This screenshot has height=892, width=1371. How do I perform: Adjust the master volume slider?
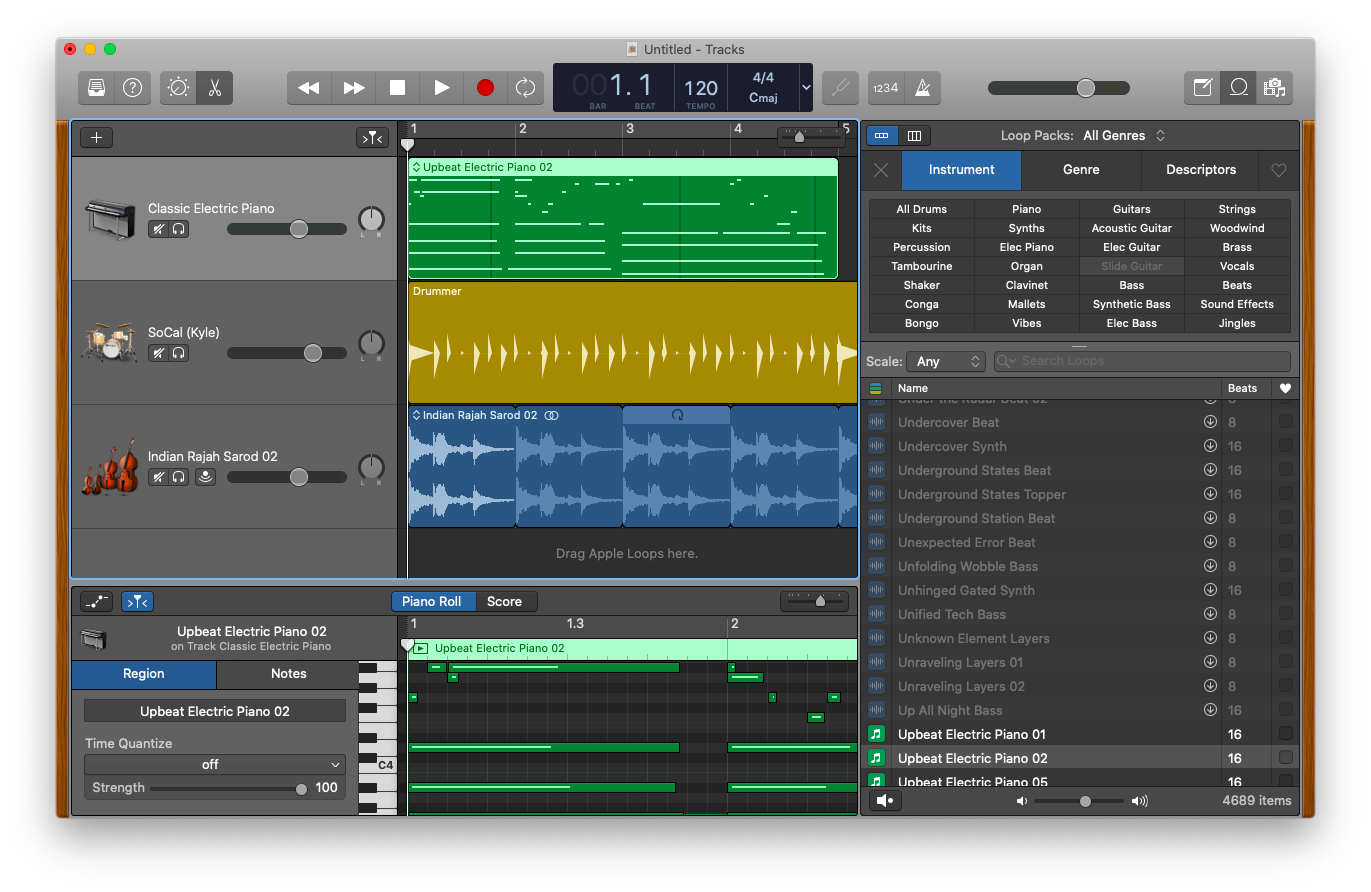[x=1085, y=88]
